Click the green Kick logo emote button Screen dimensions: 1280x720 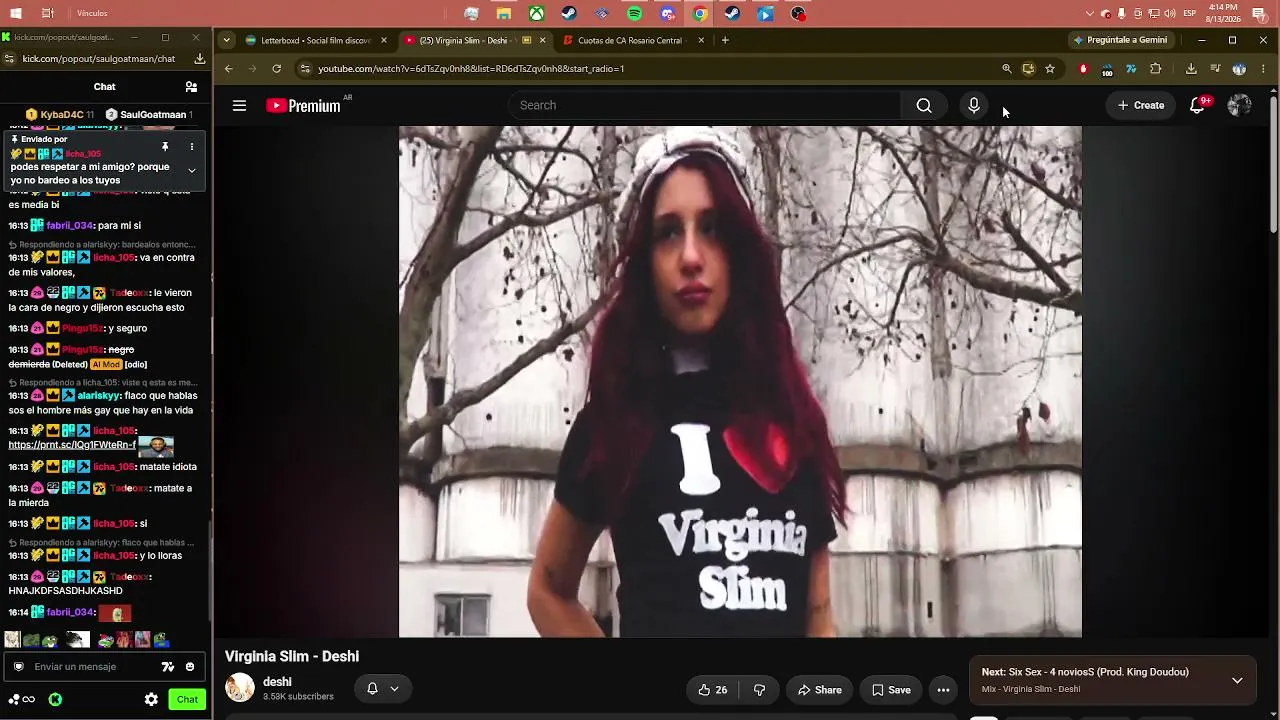point(55,699)
